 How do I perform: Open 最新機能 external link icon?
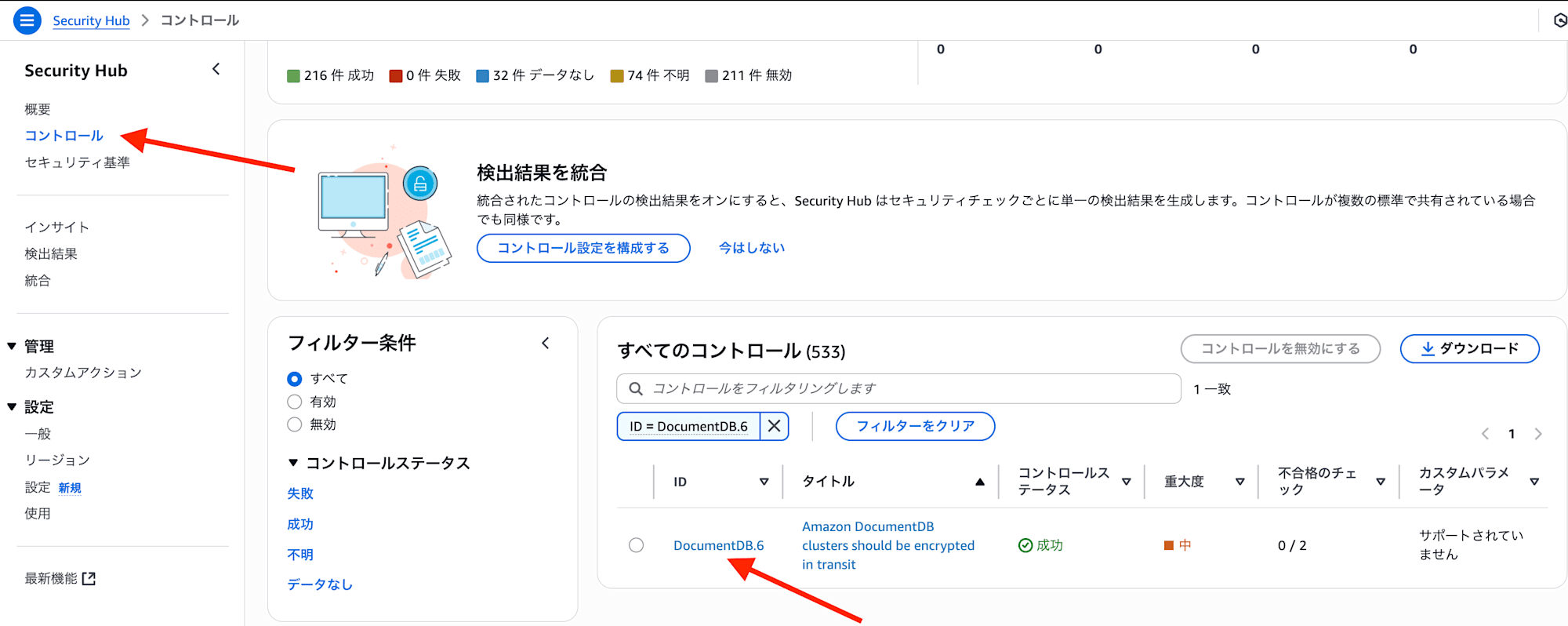click(x=89, y=578)
